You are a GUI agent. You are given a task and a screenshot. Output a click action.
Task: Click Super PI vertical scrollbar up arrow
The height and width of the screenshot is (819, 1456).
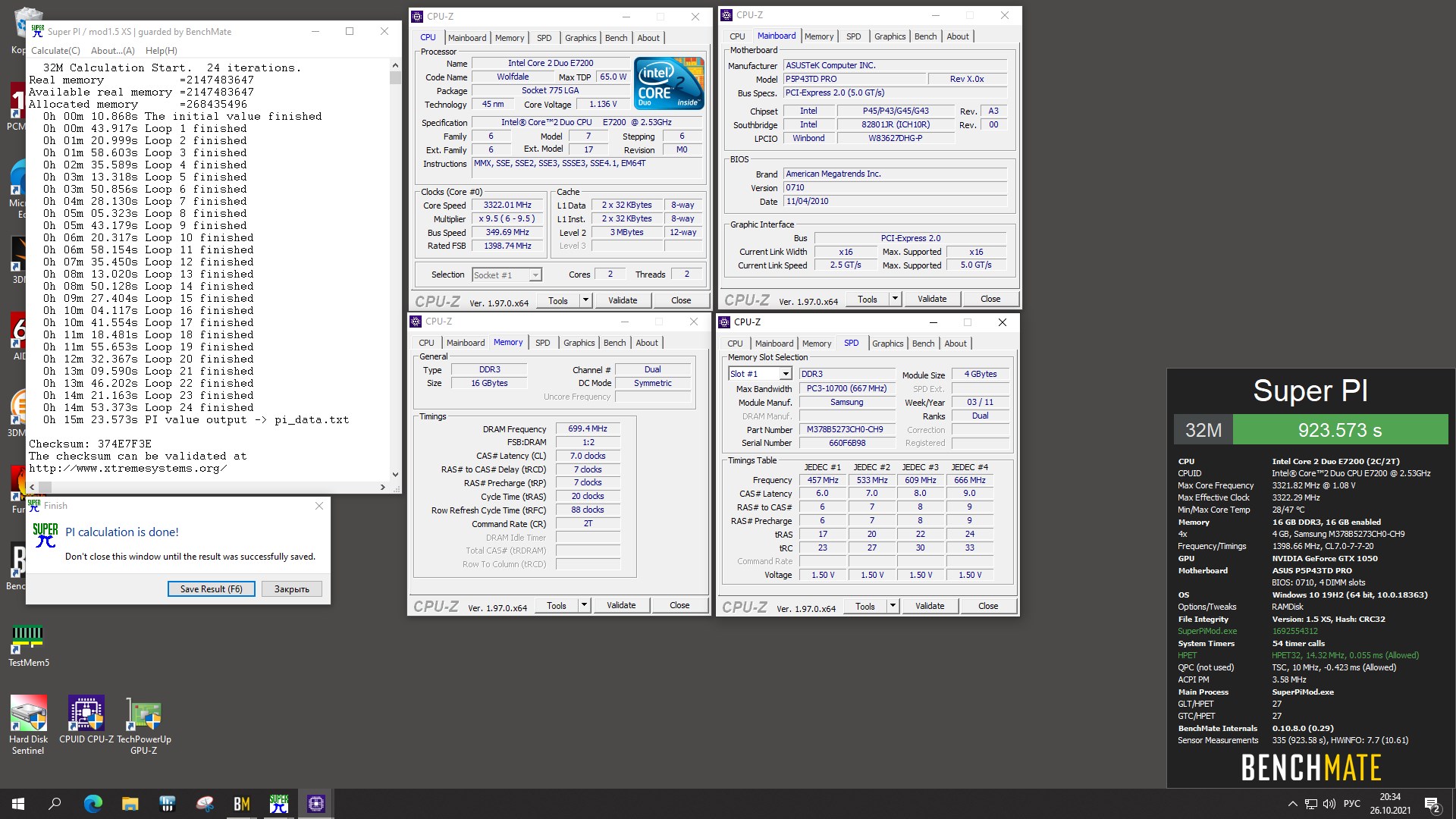point(395,66)
